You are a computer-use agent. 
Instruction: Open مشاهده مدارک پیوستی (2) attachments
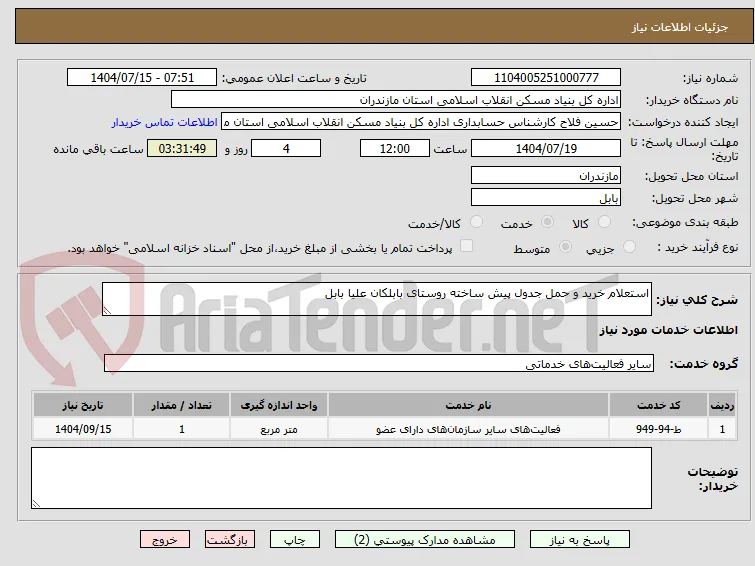click(x=425, y=540)
